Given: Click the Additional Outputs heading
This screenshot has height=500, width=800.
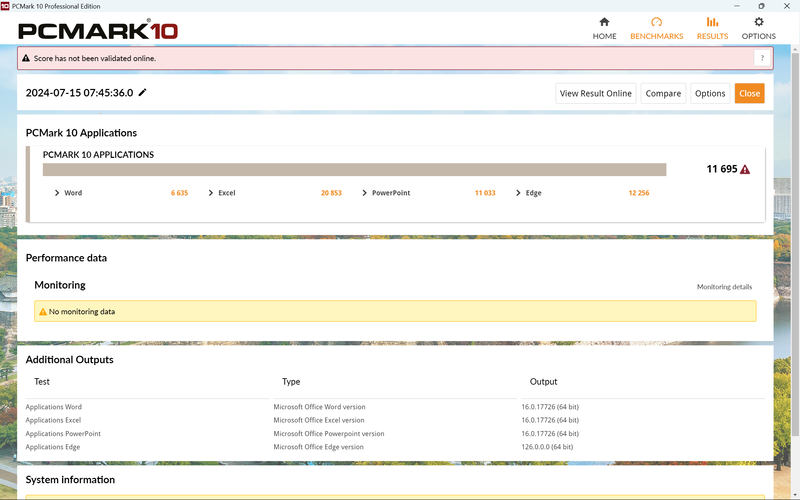Looking at the screenshot, I should tap(69, 360).
